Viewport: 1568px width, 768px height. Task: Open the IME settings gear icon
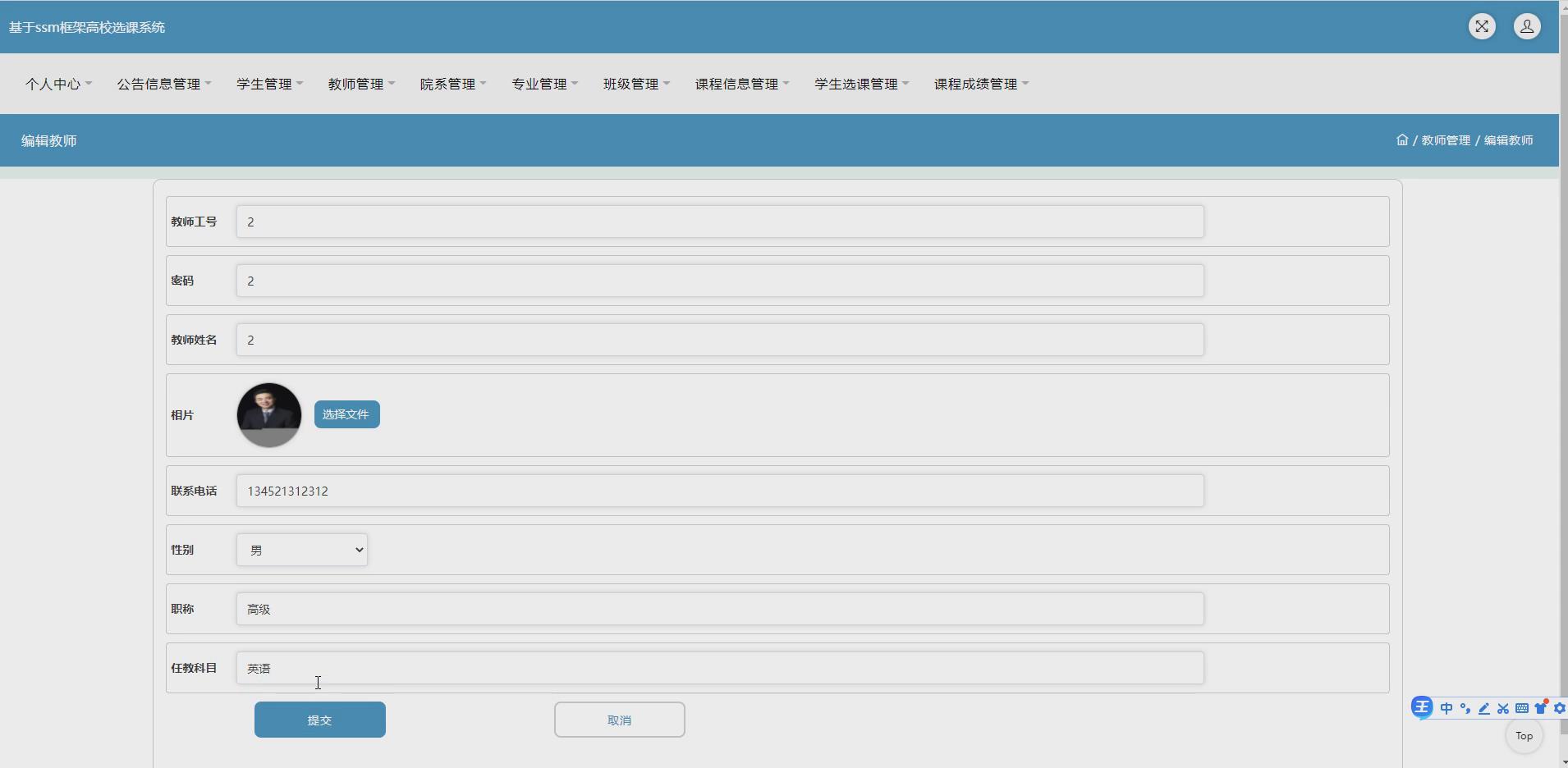coord(1560,708)
